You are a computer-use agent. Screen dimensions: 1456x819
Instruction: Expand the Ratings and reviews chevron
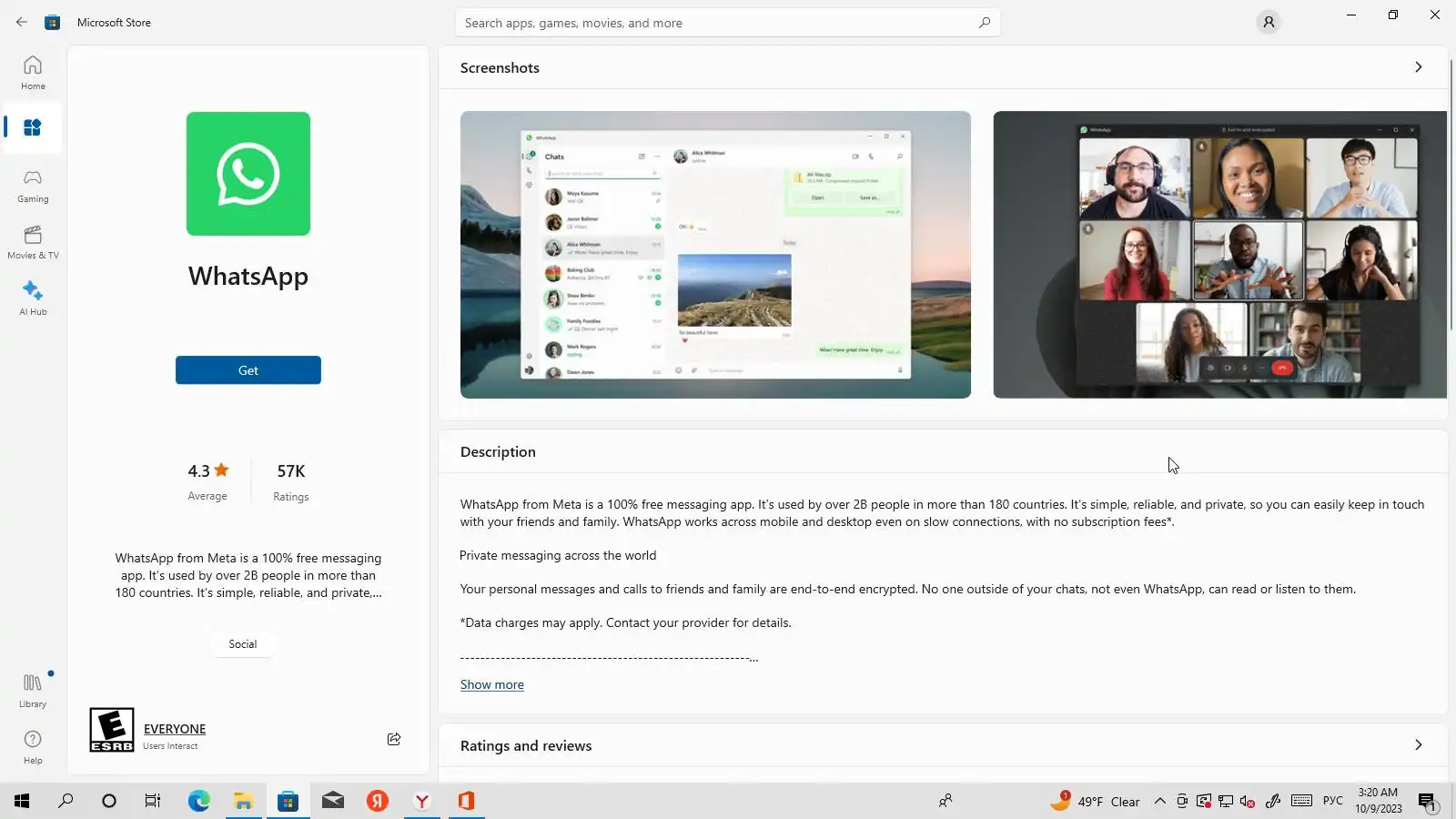point(1418,745)
